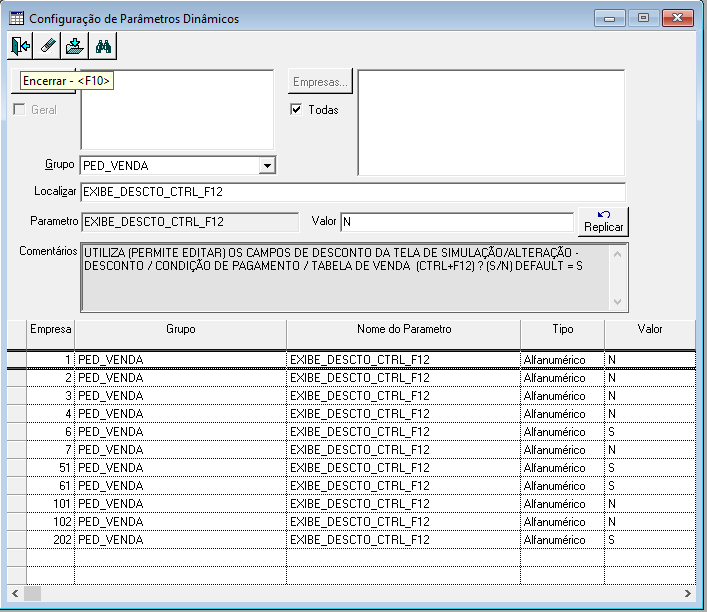Click the Valor input field
707x612 pixels.
(x=457, y=222)
